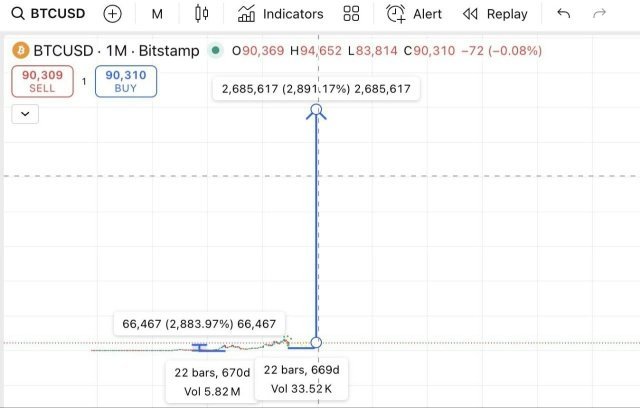Select the BTCUSD · 1M · Bitstamp legend title
The width and height of the screenshot is (640, 408).
pyautogui.click(x=115, y=50)
